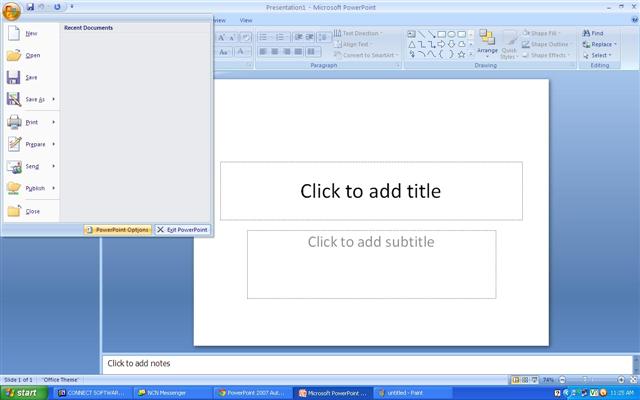
Task: Click the title placeholder on the slide
Action: (371, 191)
